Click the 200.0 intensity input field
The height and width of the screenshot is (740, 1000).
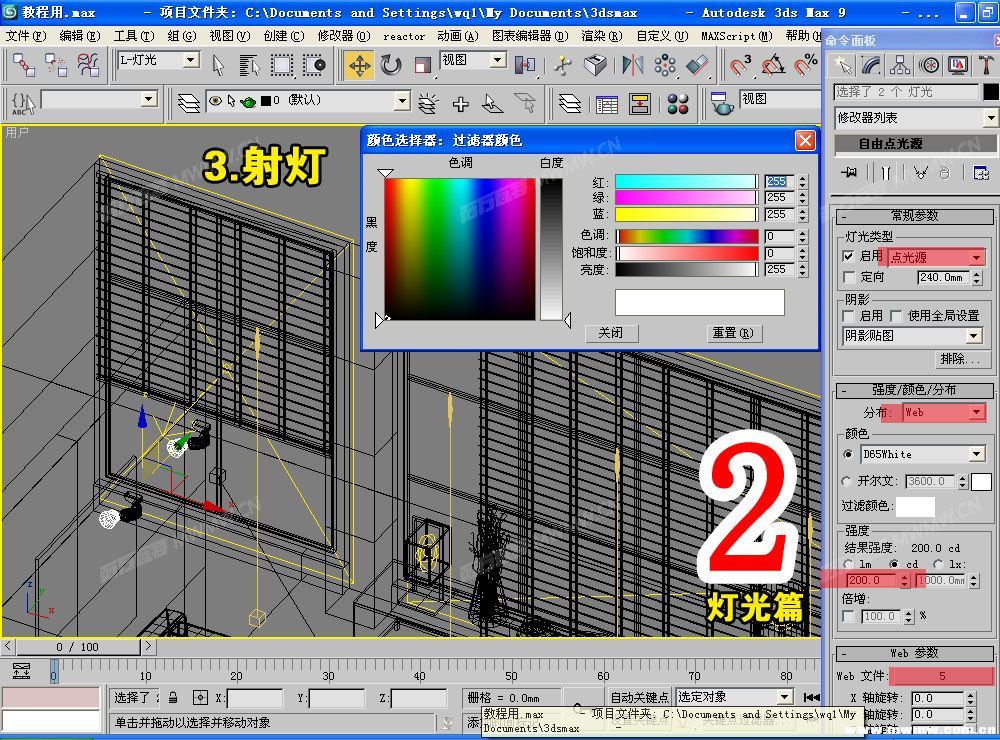[x=872, y=581]
